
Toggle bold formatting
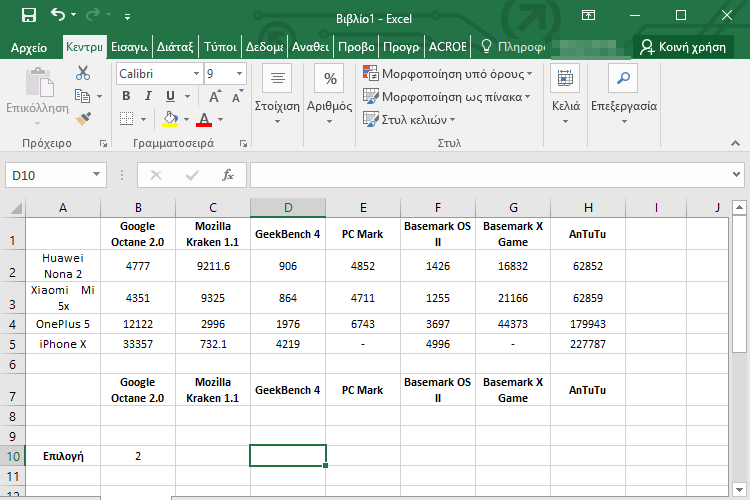tap(126, 96)
